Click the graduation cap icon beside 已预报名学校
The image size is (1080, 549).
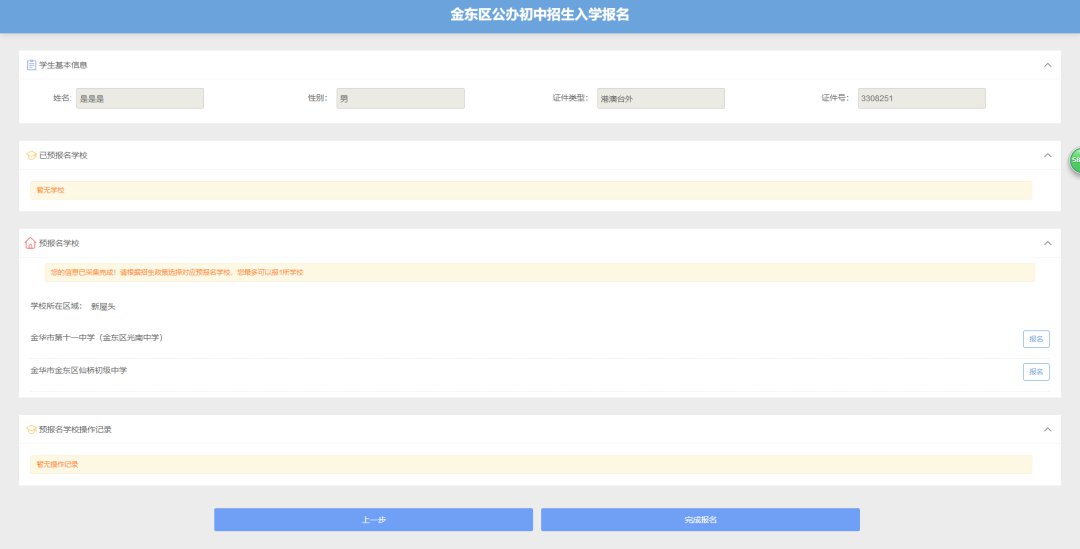pos(31,155)
